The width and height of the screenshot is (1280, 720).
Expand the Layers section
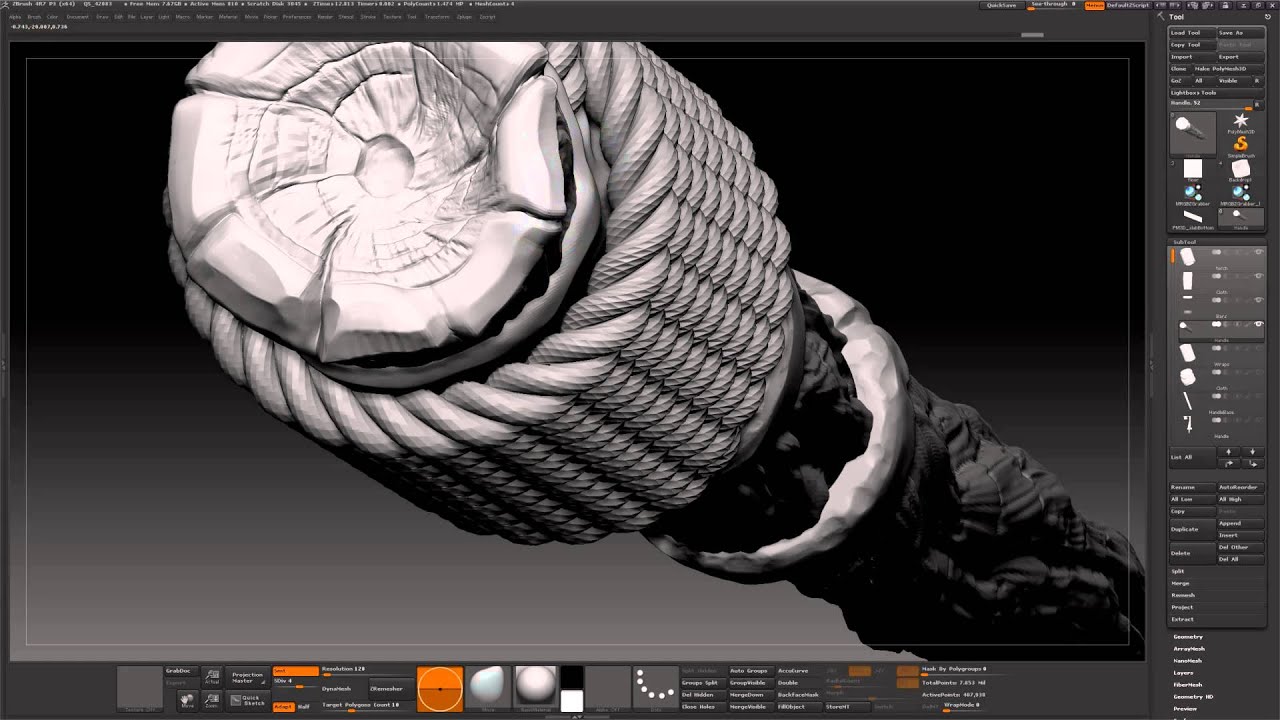pos(1183,673)
